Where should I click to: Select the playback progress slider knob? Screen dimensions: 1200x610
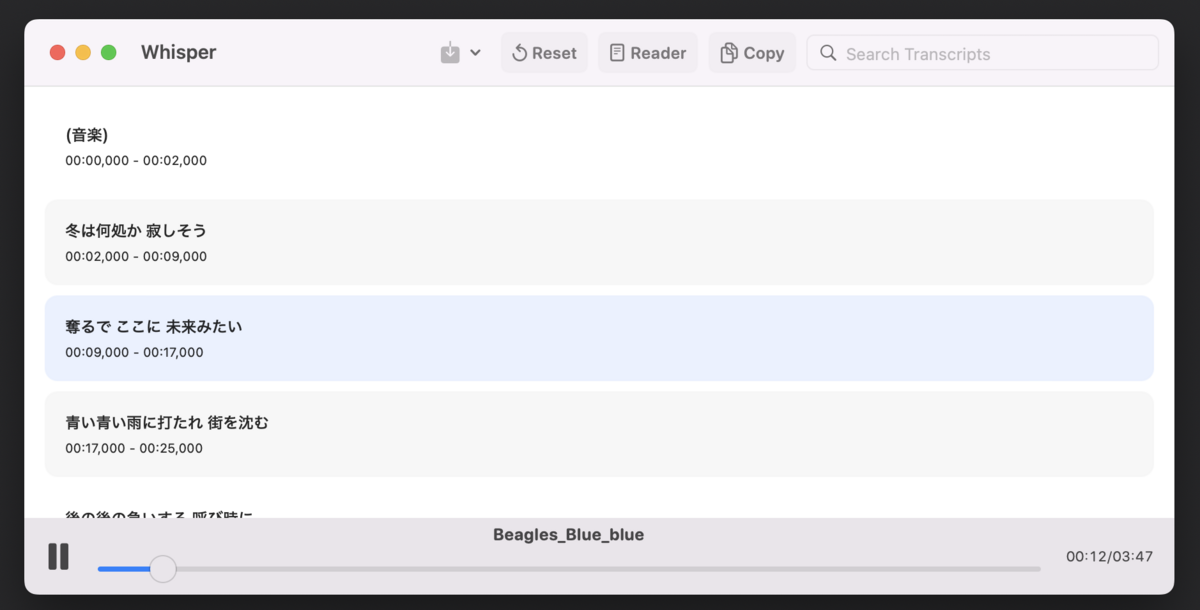point(163,569)
